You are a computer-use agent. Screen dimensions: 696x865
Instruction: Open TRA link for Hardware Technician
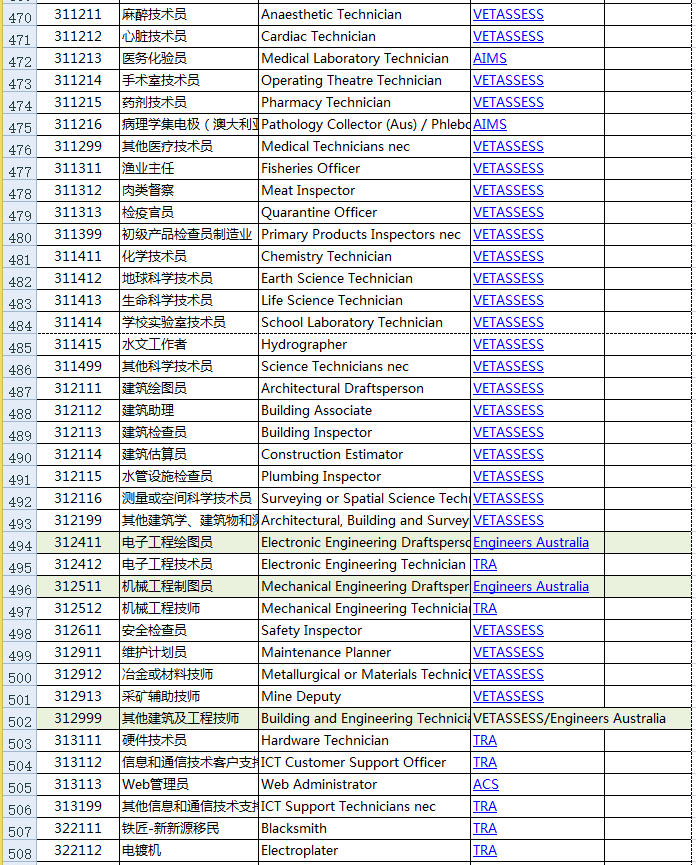(485, 741)
